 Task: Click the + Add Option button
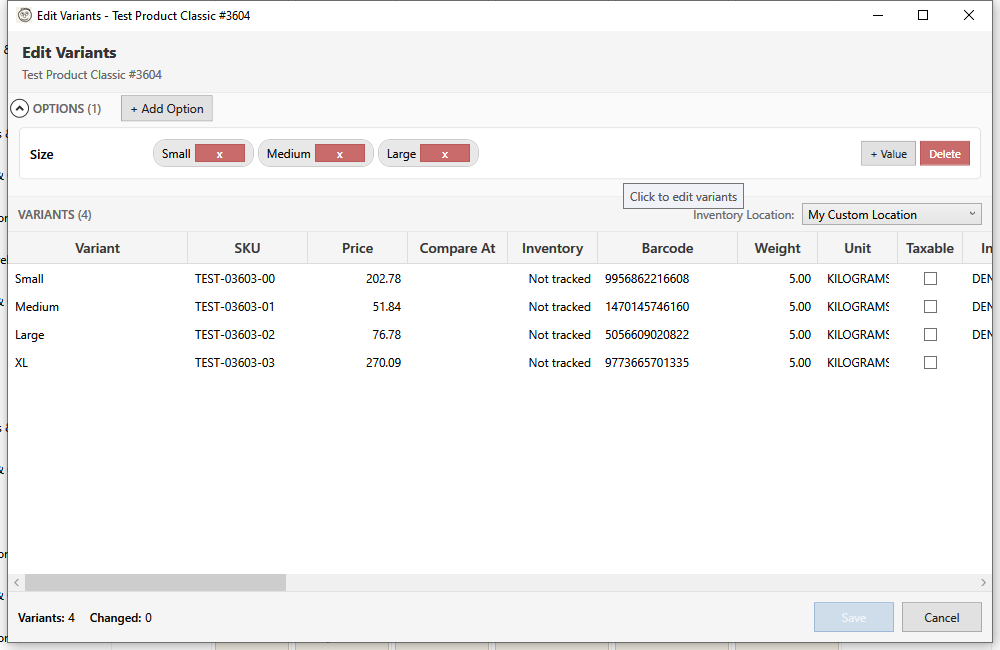pyautogui.click(x=166, y=108)
